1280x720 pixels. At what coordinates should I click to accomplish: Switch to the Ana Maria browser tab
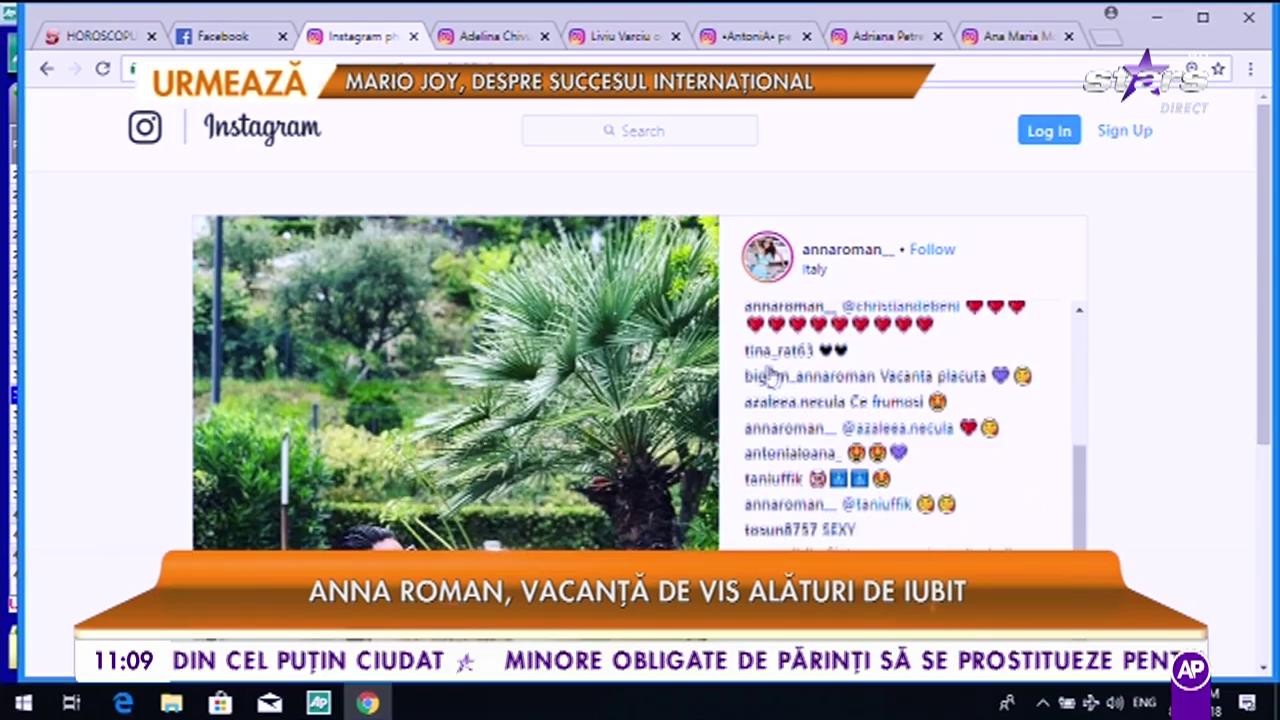tap(1018, 36)
